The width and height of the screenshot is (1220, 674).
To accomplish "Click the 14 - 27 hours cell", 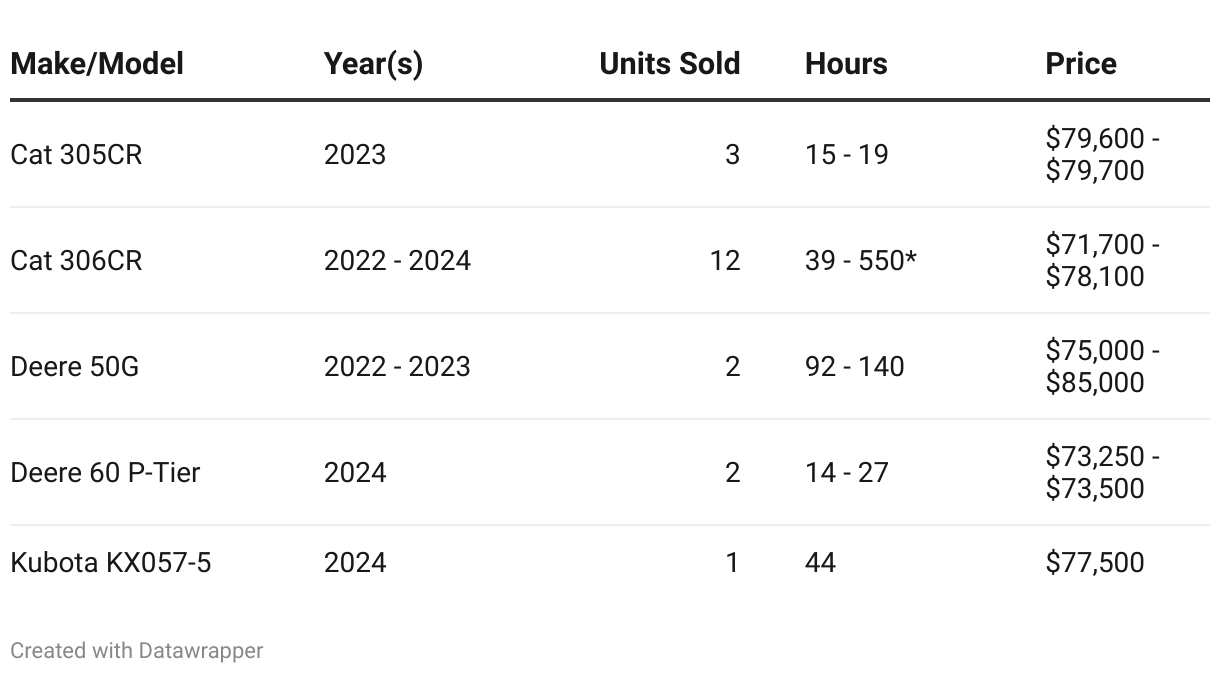I will click(x=847, y=473).
